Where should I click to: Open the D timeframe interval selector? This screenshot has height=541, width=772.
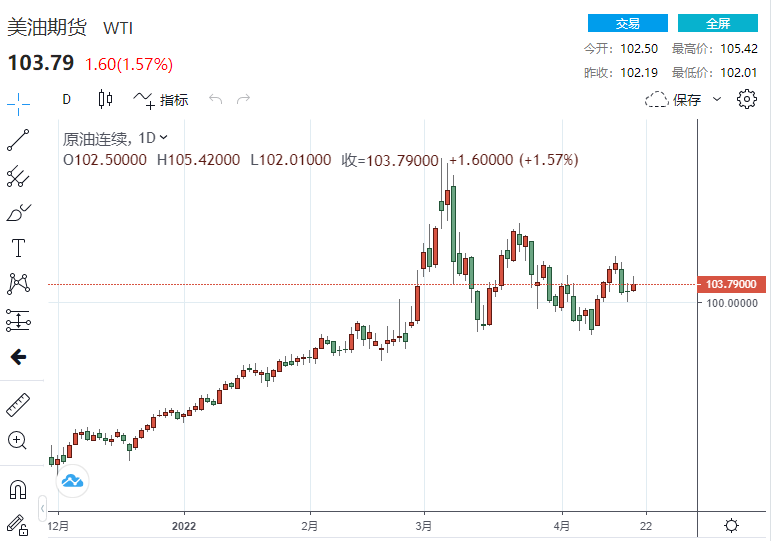coord(67,99)
